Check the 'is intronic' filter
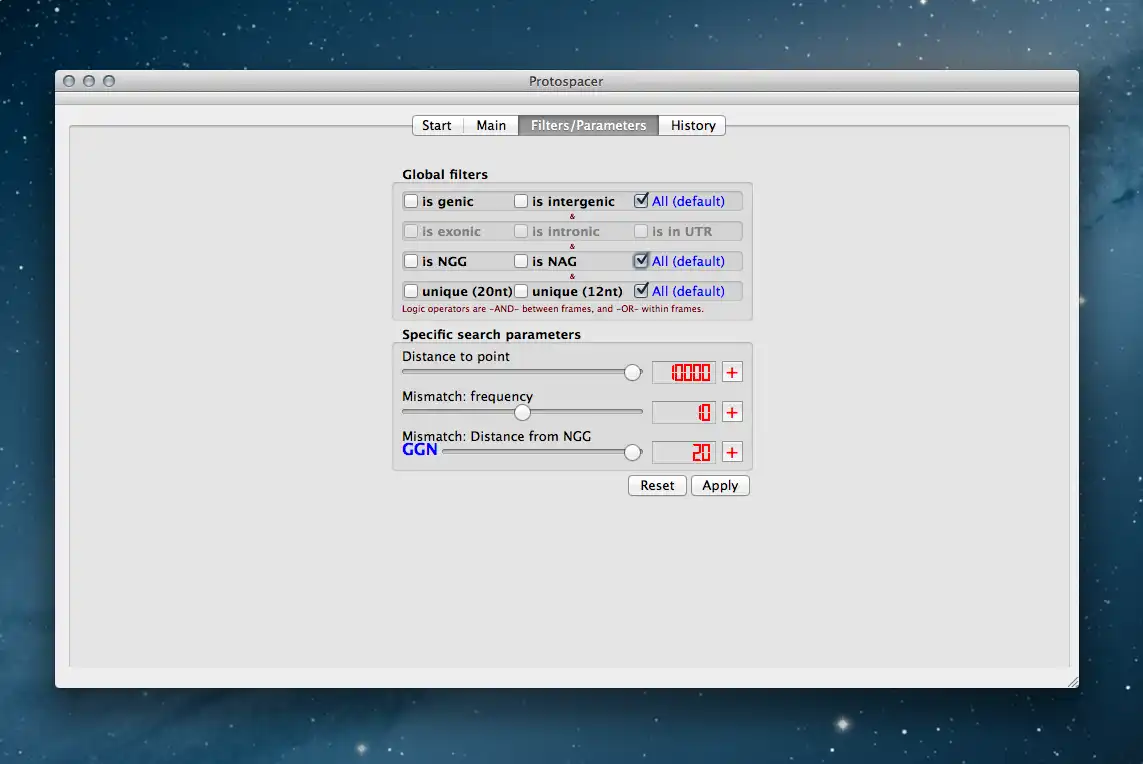Screen dimensions: 1143x764 click(x=520, y=231)
